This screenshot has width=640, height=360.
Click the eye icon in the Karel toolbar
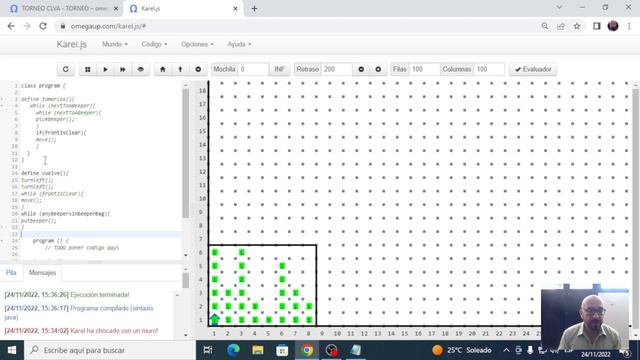pyautogui.click(x=141, y=69)
